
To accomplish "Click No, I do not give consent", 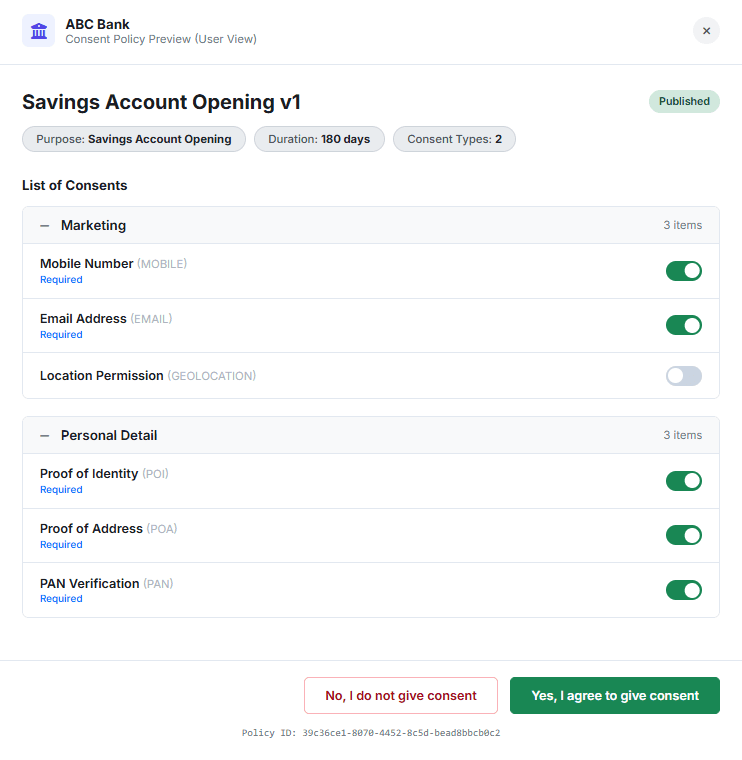I will pyautogui.click(x=401, y=696).
